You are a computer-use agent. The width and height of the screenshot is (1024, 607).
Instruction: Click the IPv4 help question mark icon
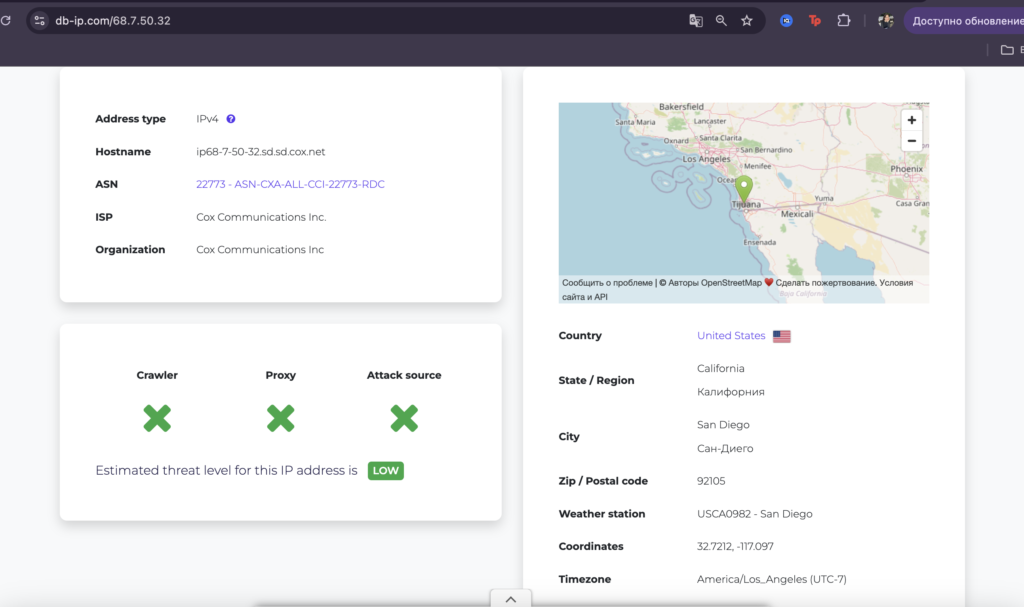[231, 119]
